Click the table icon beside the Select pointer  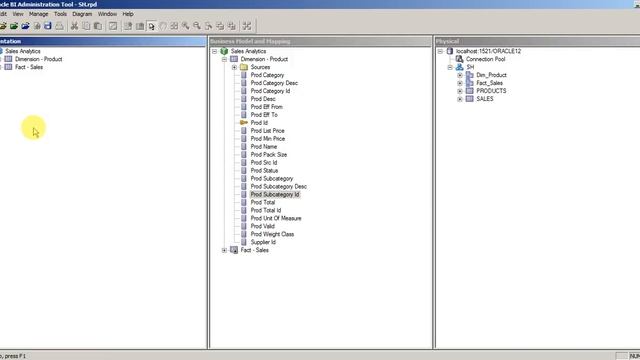coord(140,26)
